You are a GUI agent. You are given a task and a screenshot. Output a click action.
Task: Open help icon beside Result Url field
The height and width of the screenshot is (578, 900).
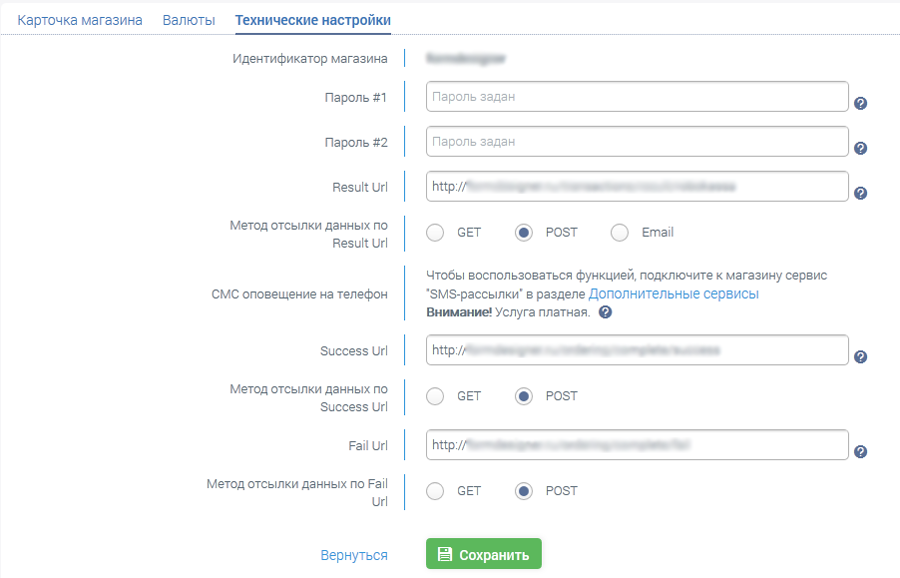pyautogui.click(x=860, y=193)
